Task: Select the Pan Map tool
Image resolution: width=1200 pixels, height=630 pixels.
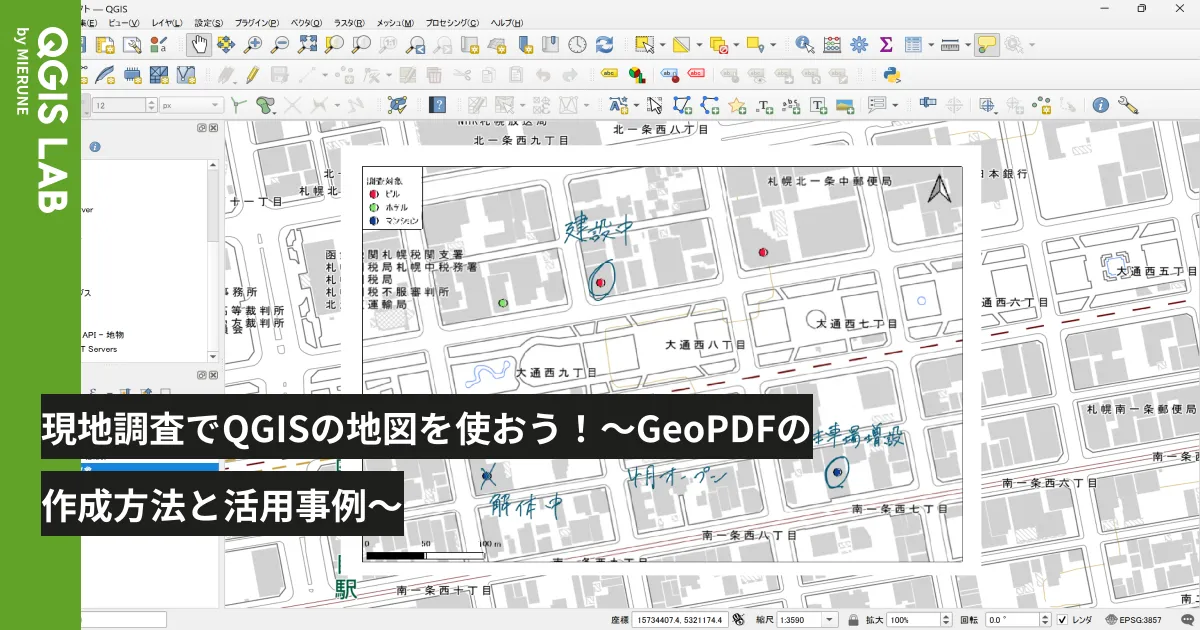Action: point(199,44)
